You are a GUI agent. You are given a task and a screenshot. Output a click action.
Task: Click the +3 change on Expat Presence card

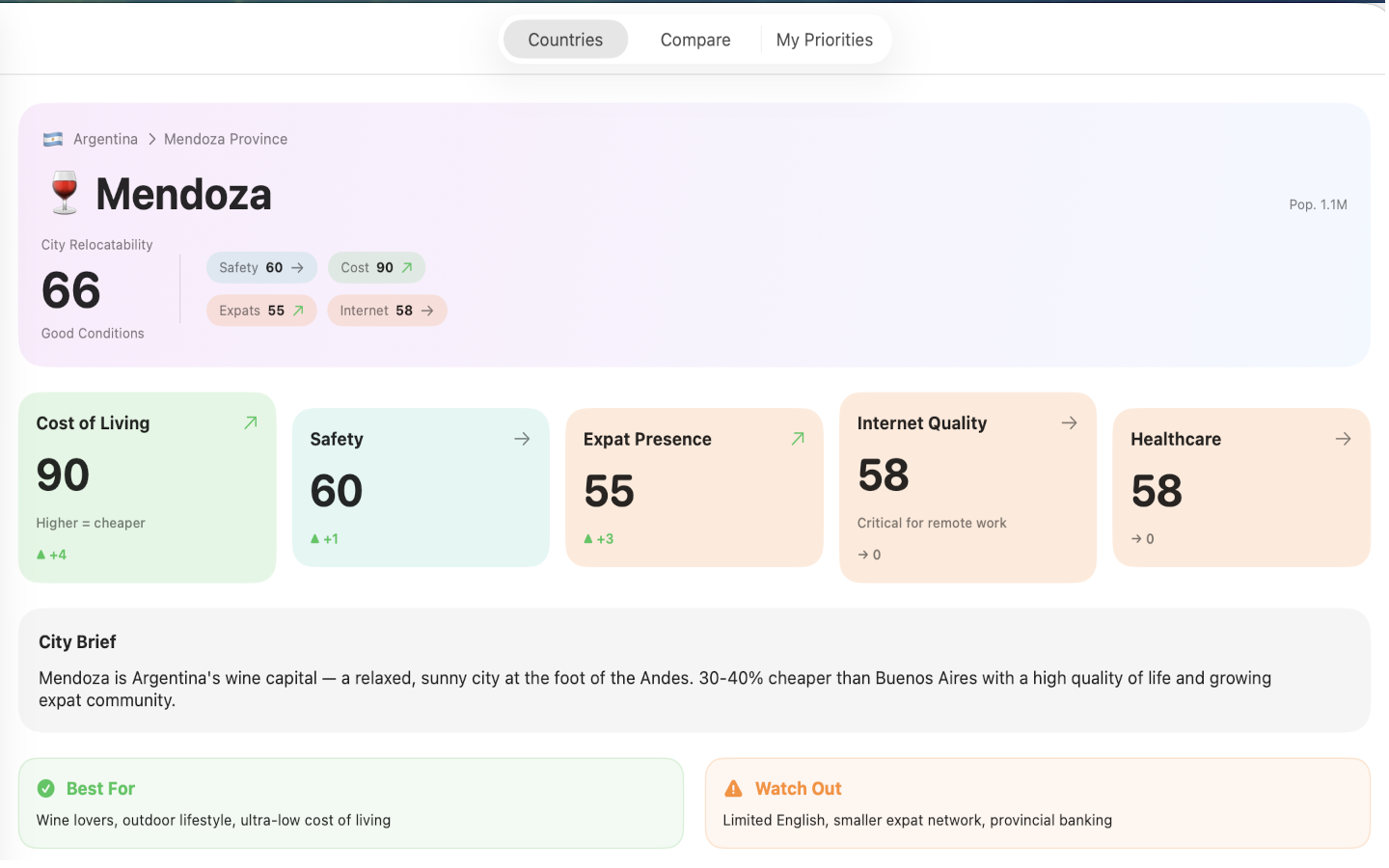click(599, 539)
